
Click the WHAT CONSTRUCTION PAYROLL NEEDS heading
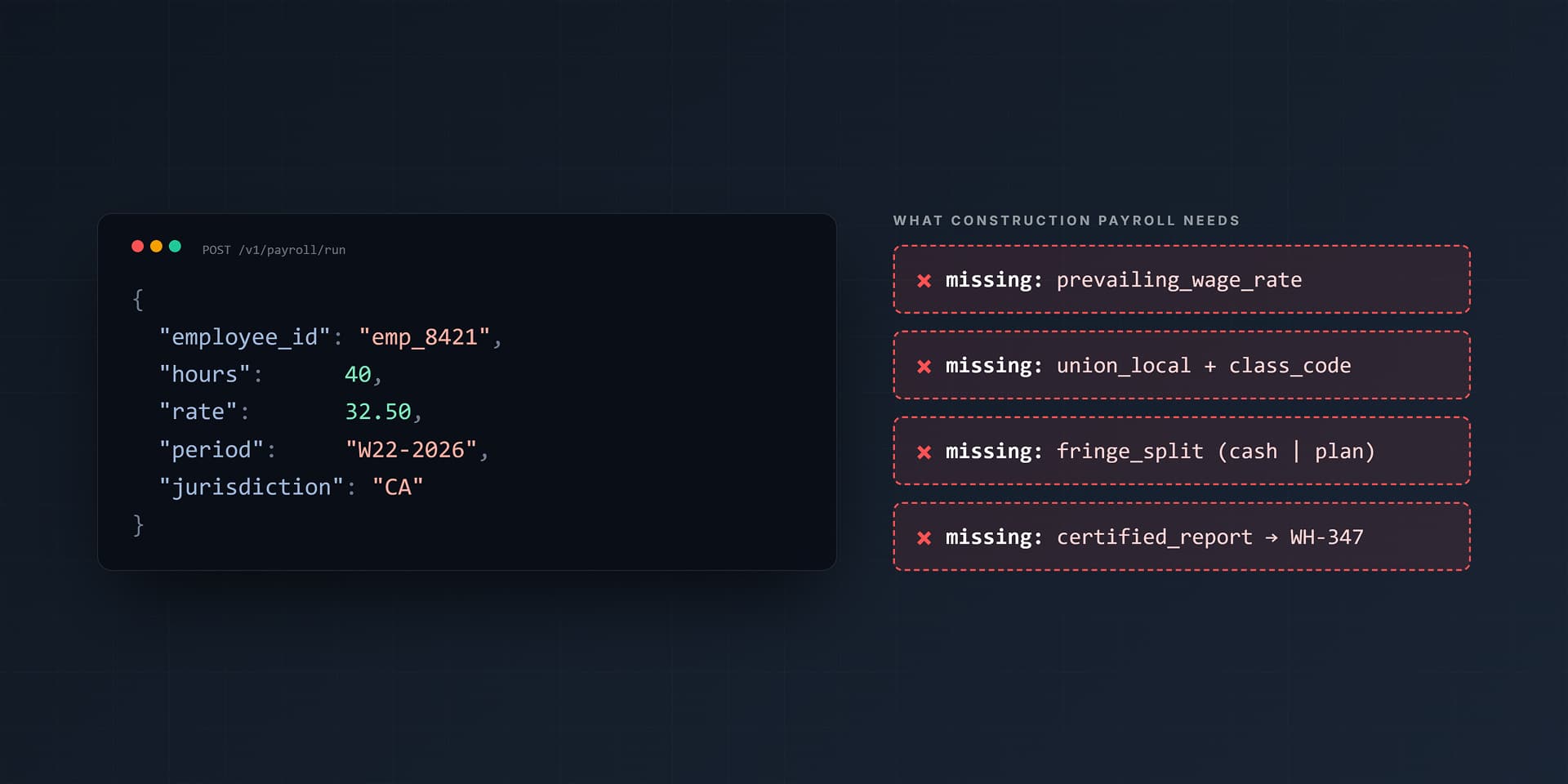(x=1067, y=220)
